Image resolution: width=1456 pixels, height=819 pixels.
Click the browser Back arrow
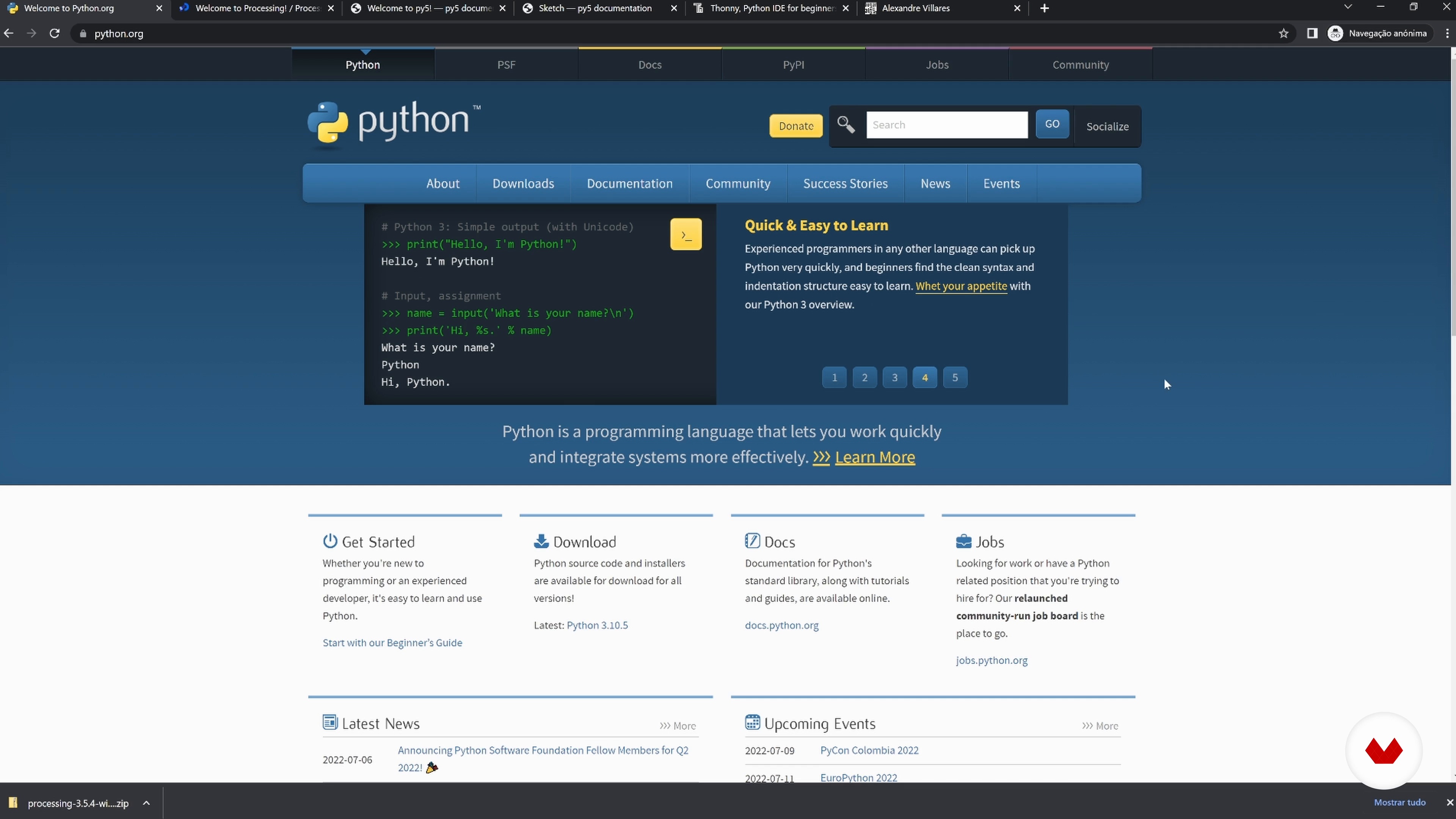[9, 33]
